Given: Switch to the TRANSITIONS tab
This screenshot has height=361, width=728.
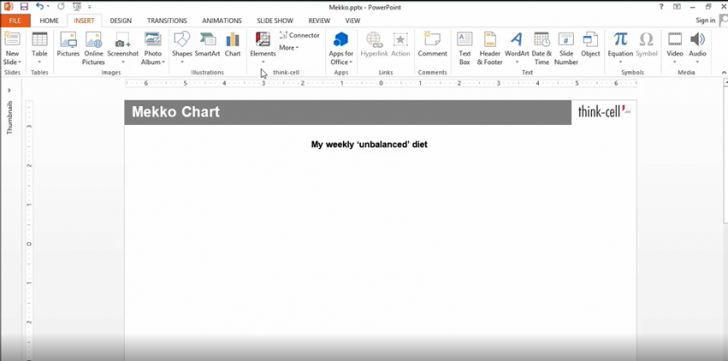Looking at the screenshot, I should pyautogui.click(x=167, y=20).
